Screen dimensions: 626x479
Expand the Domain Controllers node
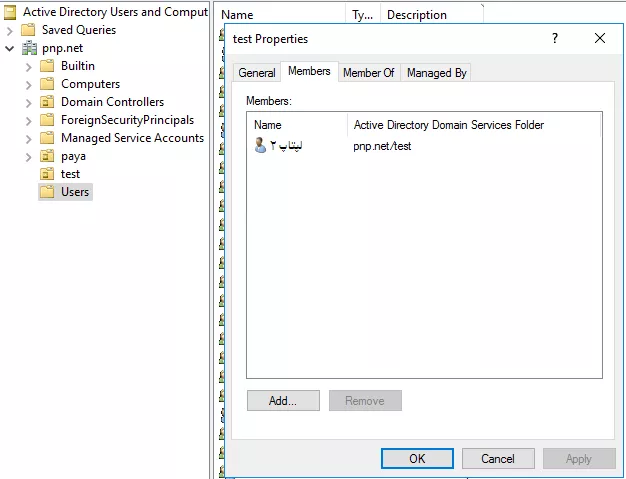coord(28,103)
